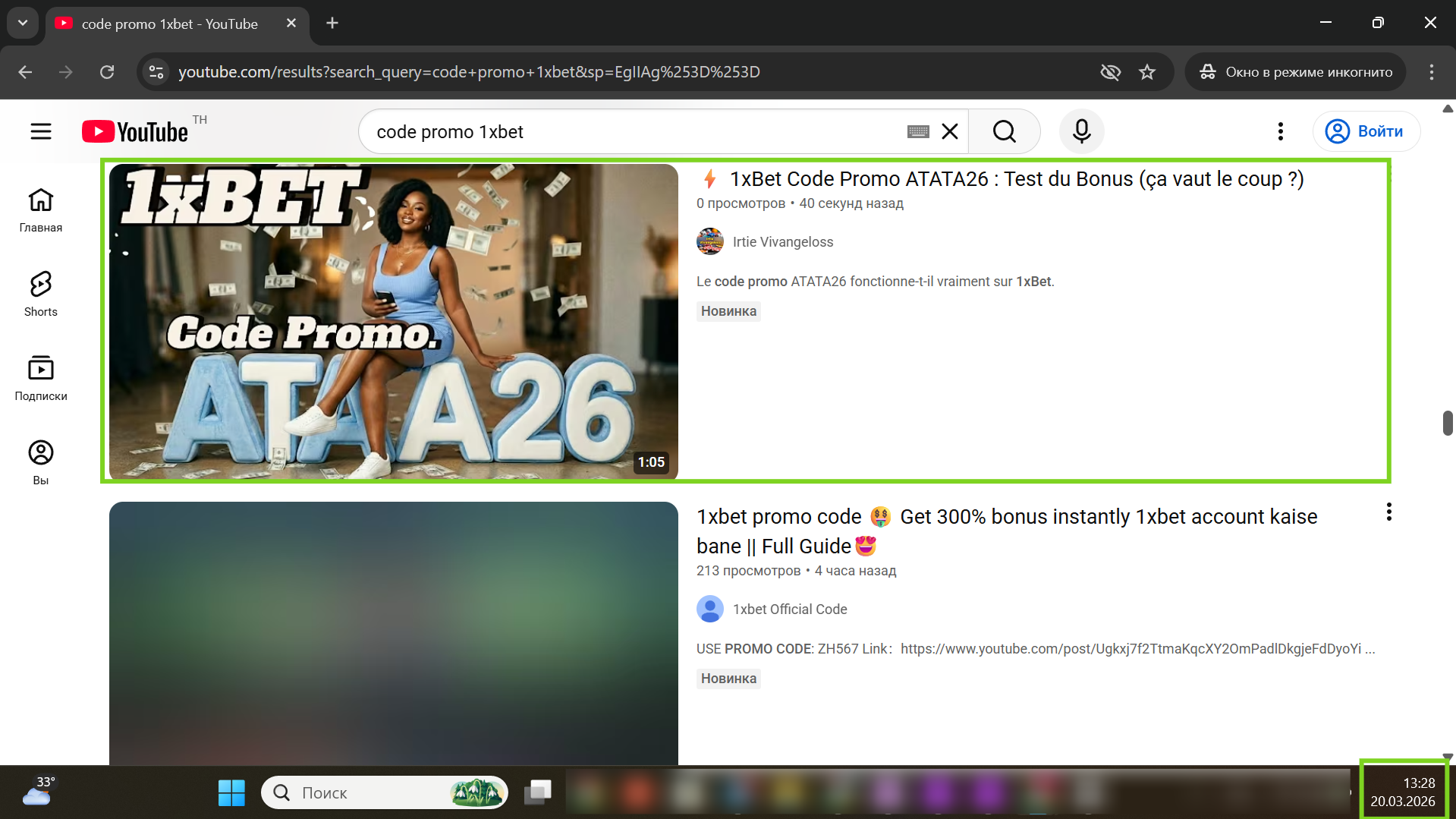Image resolution: width=1456 pixels, height=819 pixels.
Task: Click the page vertical scrollbar thumb
Action: click(x=1448, y=423)
